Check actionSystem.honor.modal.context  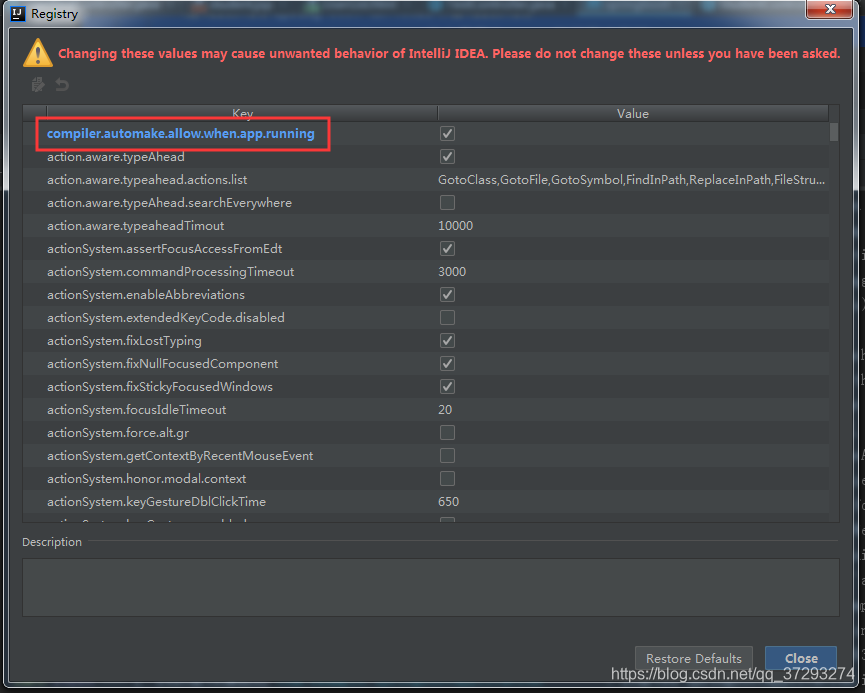[446, 478]
